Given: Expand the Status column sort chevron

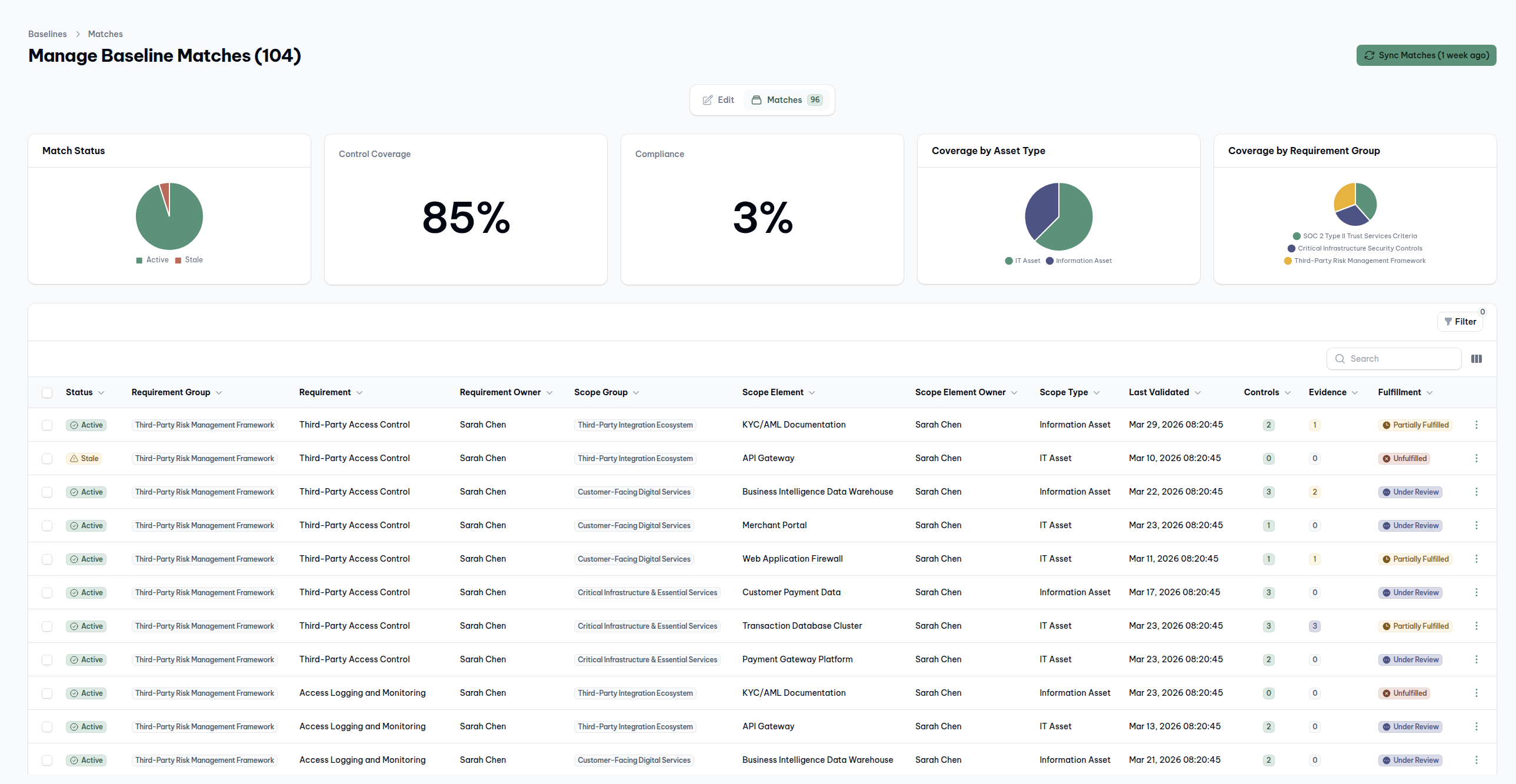Looking at the screenshot, I should (101, 393).
